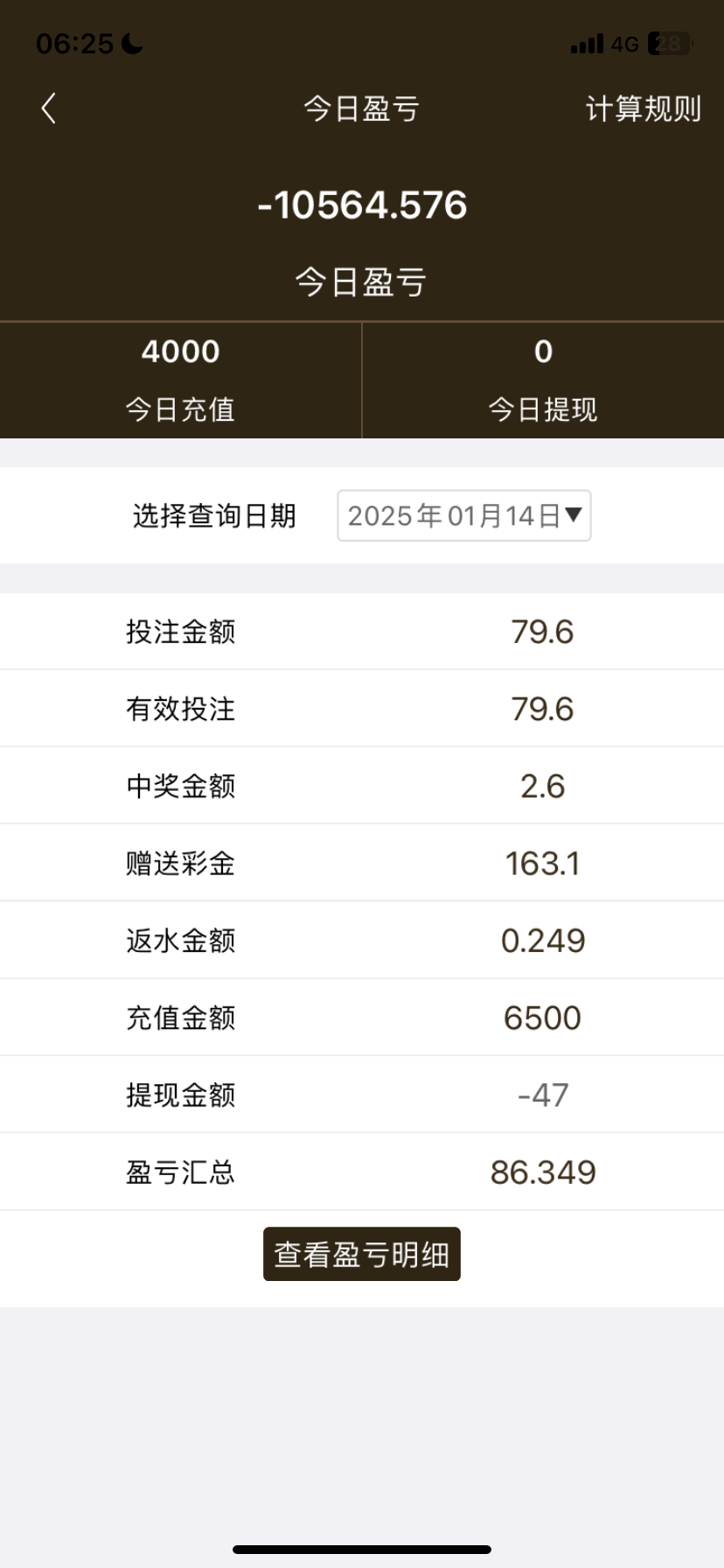Screen dimensions: 724x1568
Task: Open the 计算规则 rules link
Action: [x=643, y=108]
